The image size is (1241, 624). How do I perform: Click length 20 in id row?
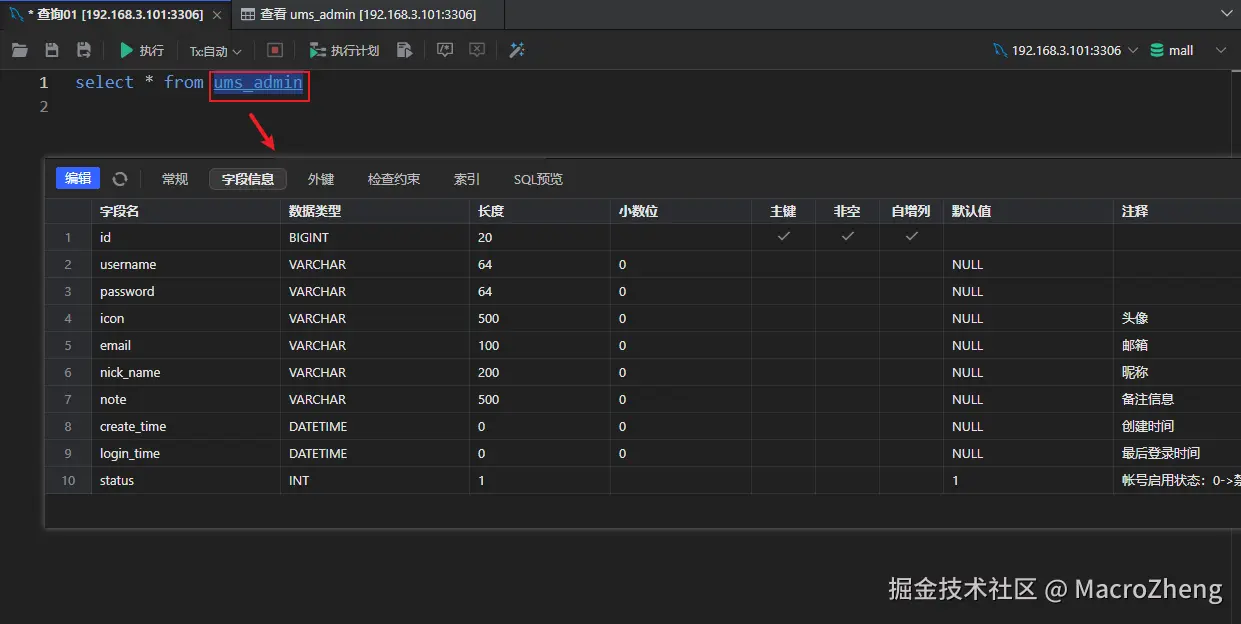pos(540,237)
